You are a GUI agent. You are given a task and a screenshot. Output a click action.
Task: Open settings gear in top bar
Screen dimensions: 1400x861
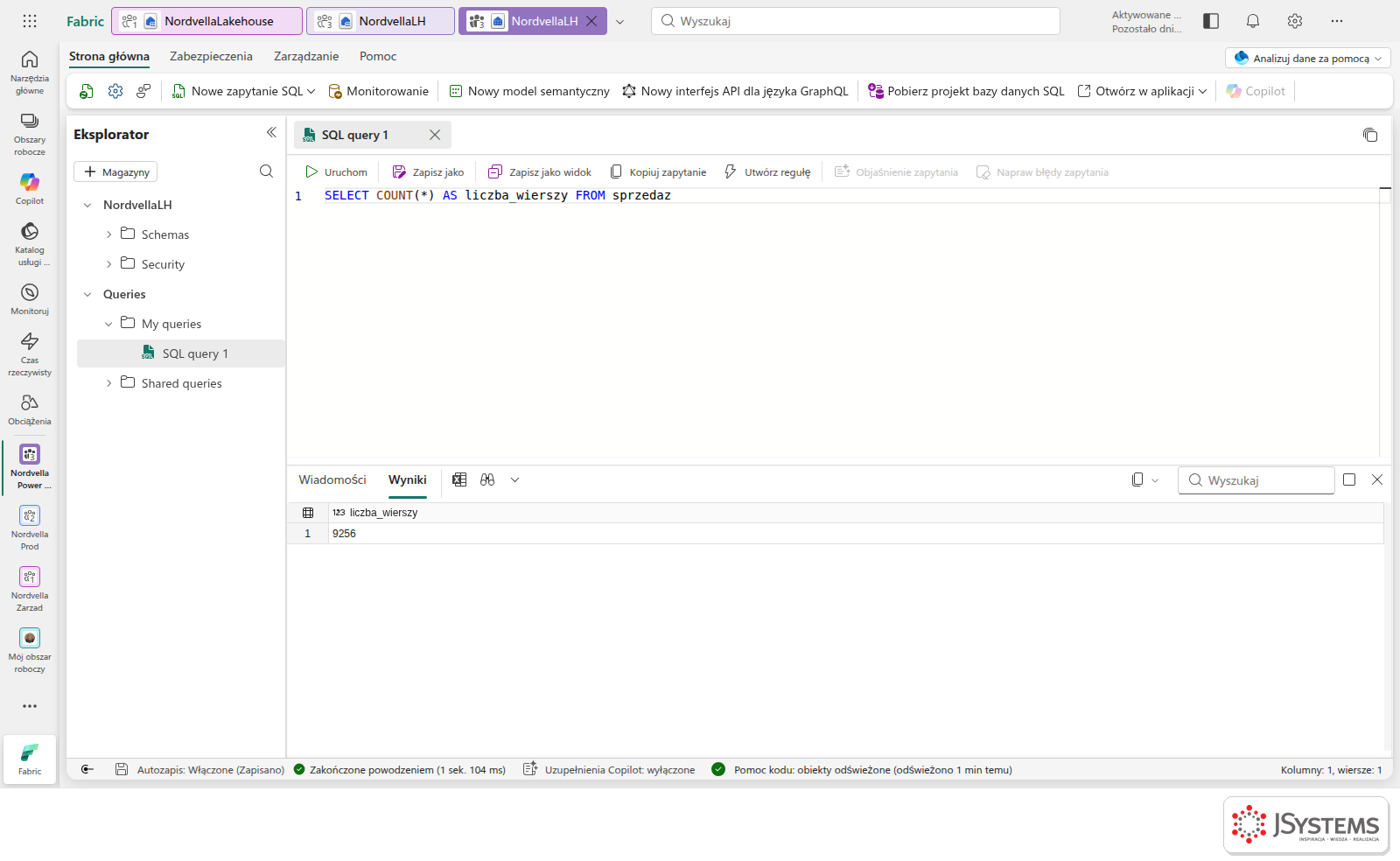tap(1295, 21)
